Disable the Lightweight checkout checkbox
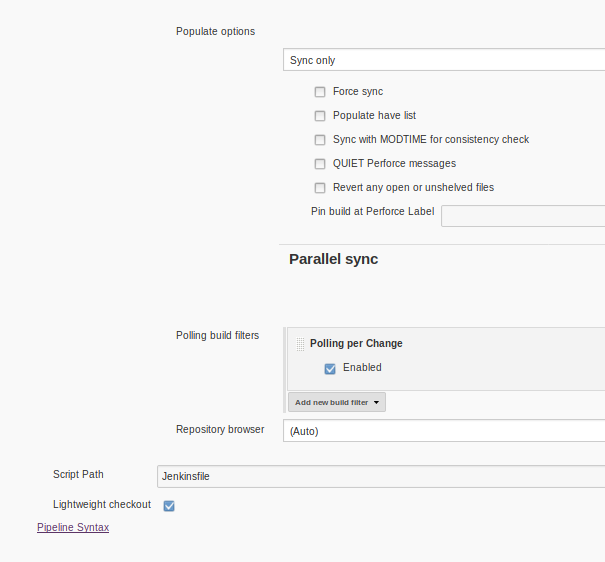This screenshot has height=562, width=605. [x=169, y=506]
